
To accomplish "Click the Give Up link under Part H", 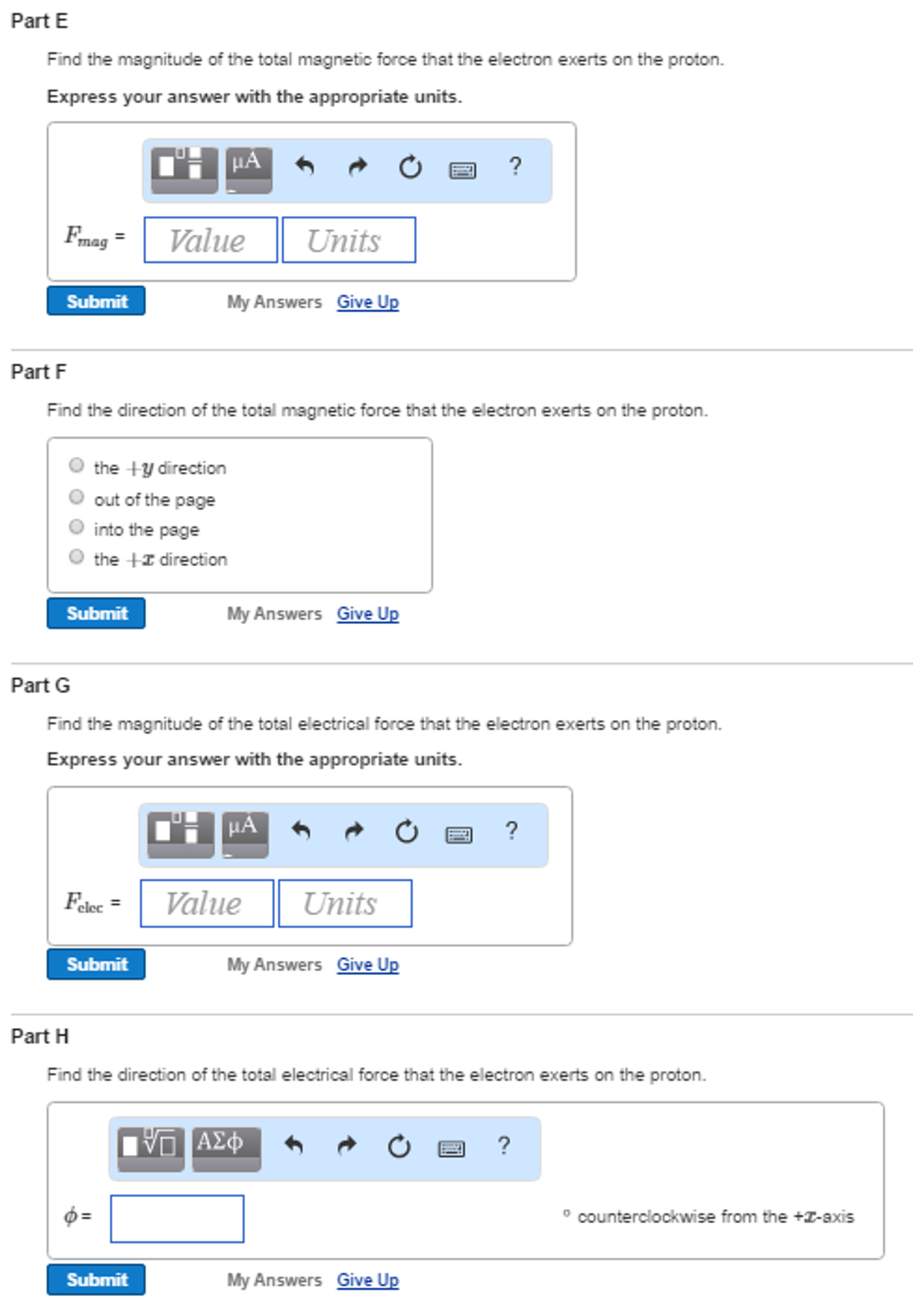I will coord(367,1280).
